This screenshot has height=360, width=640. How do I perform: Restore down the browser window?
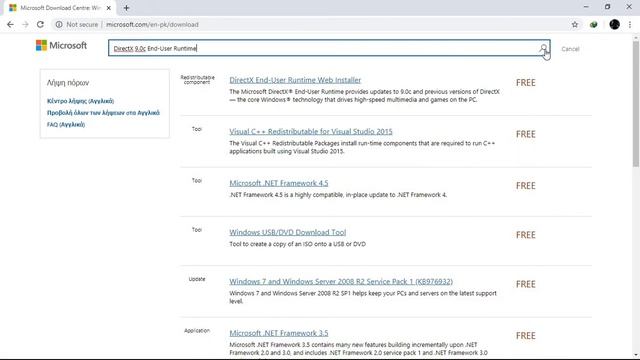pos(607,7)
